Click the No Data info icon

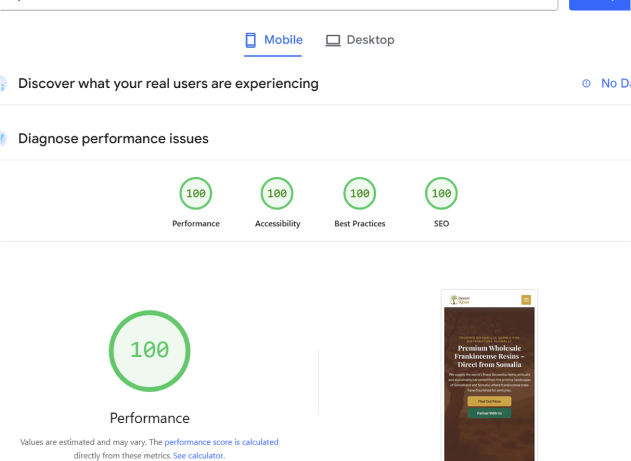click(586, 84)
